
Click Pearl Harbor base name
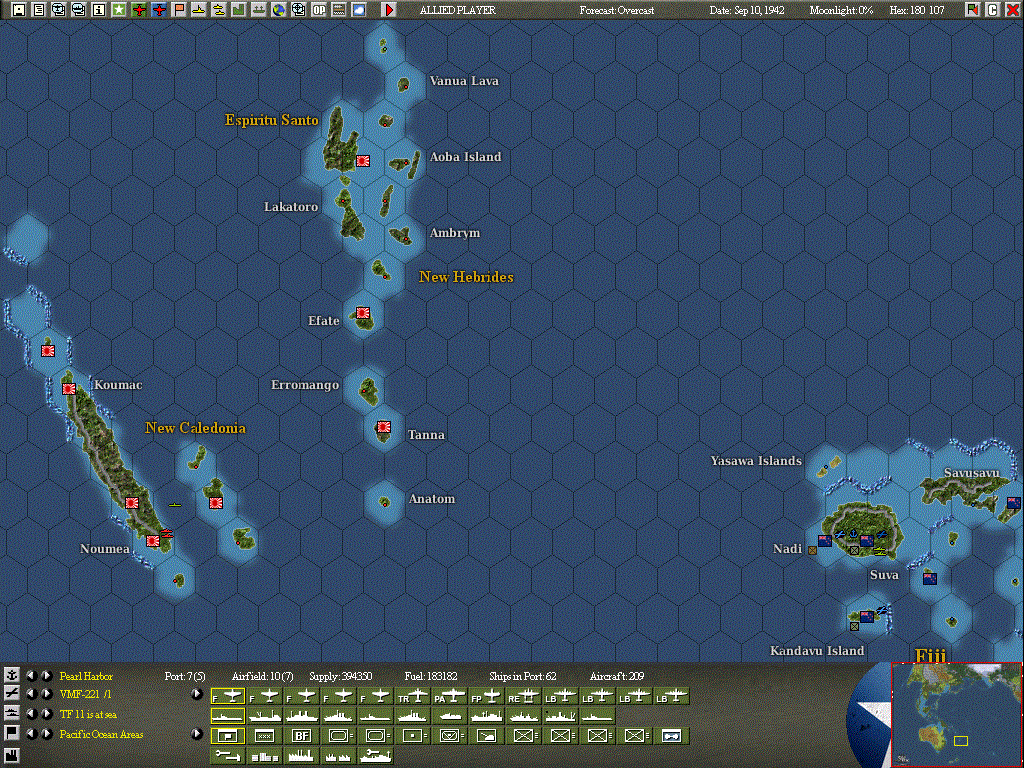click(x=86, y=676)
